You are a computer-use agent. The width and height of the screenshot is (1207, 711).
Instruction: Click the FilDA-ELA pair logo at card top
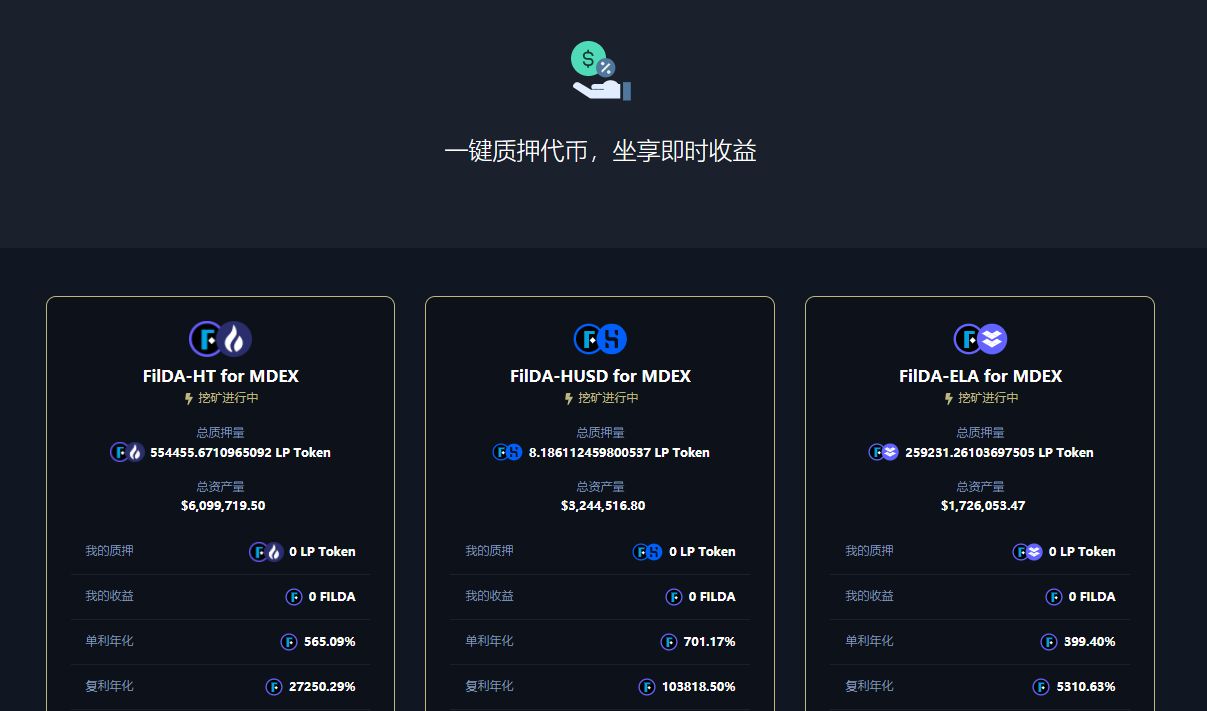coord(980,339)
